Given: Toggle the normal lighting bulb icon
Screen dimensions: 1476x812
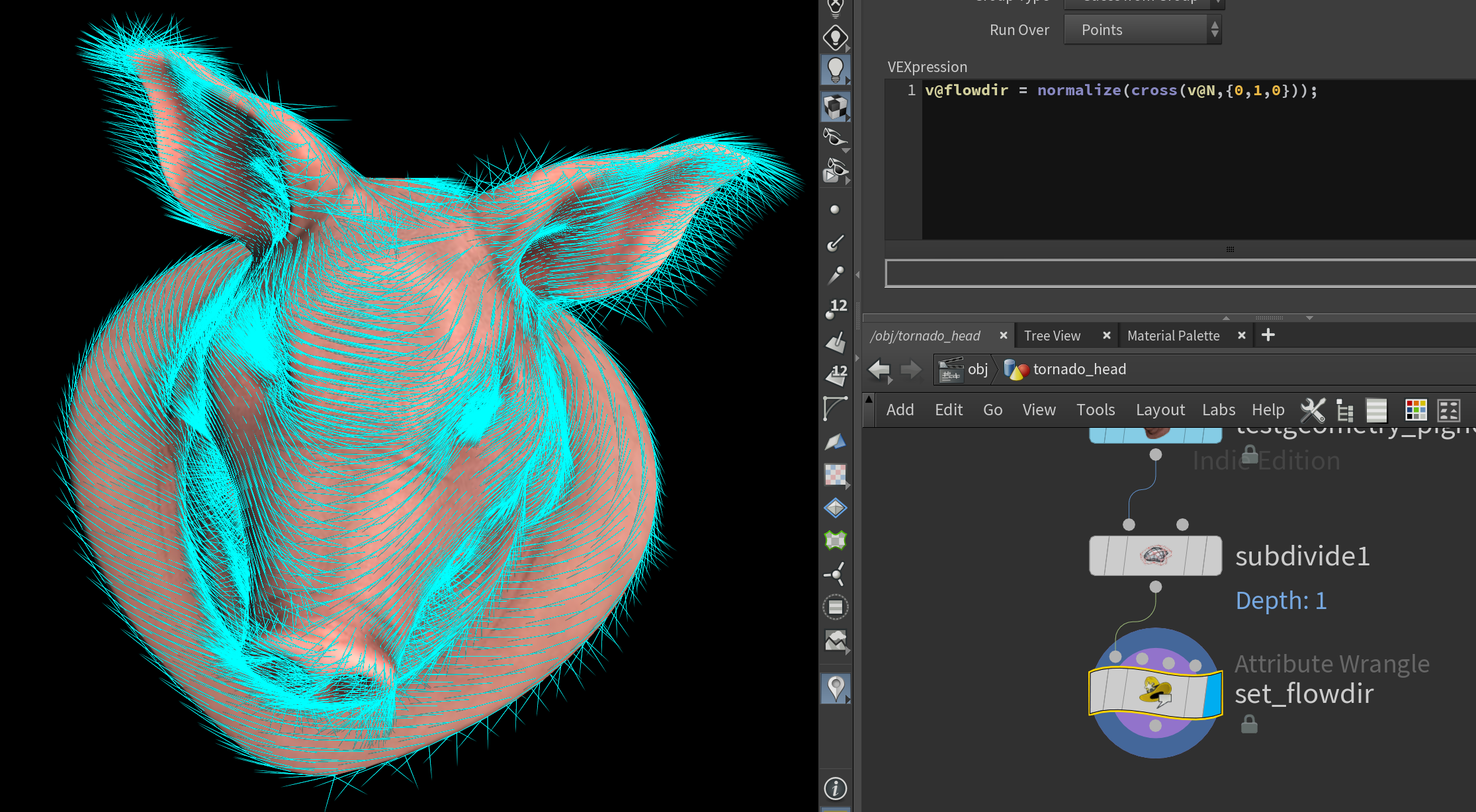Looking at the screenshot, I should [x=835, y=69].
